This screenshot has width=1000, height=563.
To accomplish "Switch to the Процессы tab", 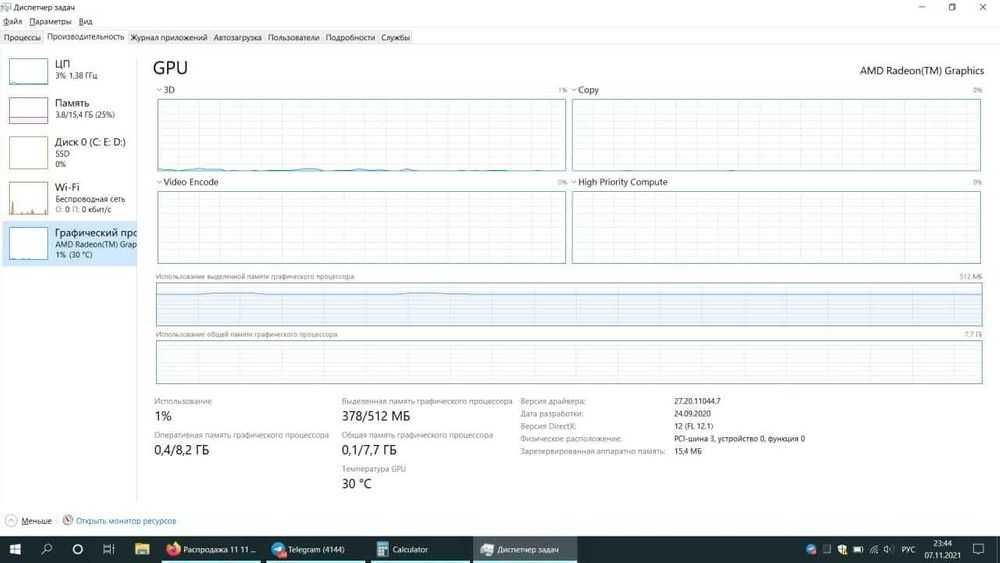I will (x=22, y=38).
